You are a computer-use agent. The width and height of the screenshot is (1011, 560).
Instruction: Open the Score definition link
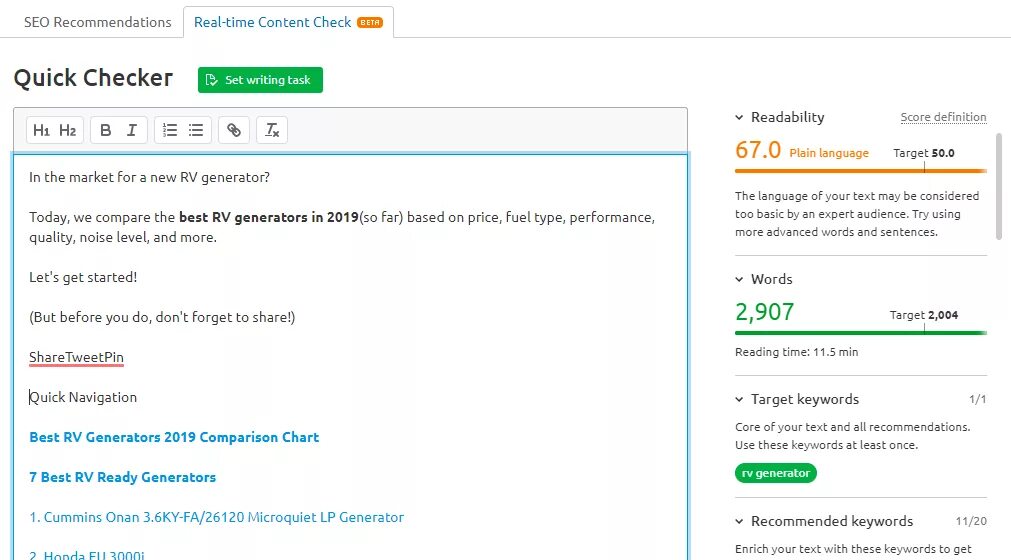[x=943, y=117]
